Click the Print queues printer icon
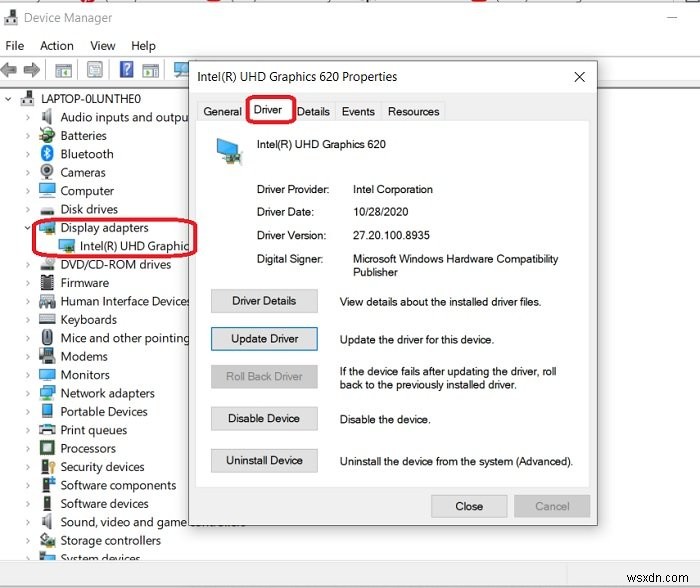This screenshot has width=700, height=588. click(47, 430)
